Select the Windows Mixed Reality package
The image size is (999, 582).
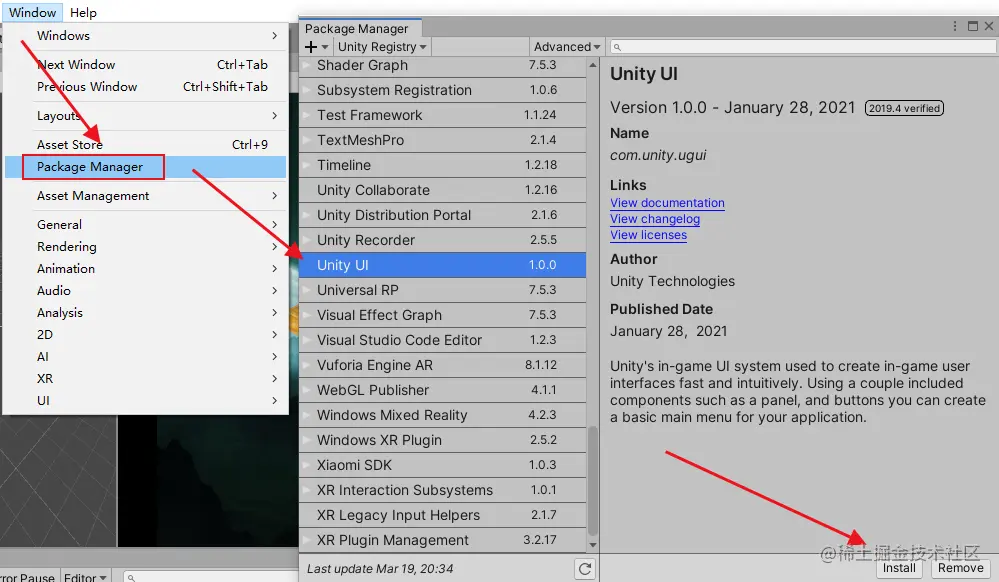(443, 415)
